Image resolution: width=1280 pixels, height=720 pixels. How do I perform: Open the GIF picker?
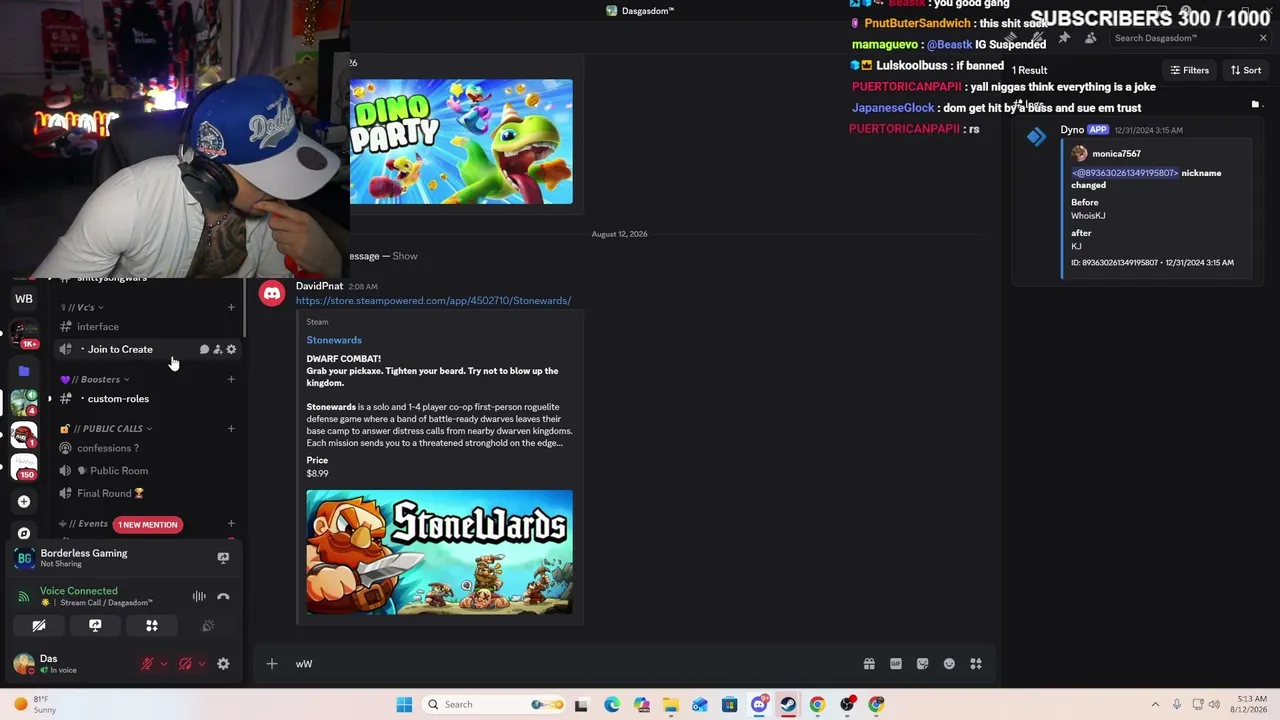click(x=896, y=664)
